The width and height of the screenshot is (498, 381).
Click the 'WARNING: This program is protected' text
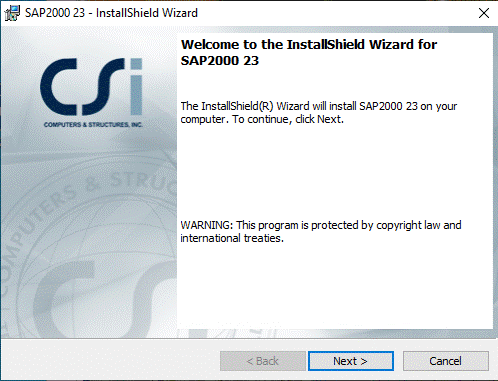(x=321, y=231)
